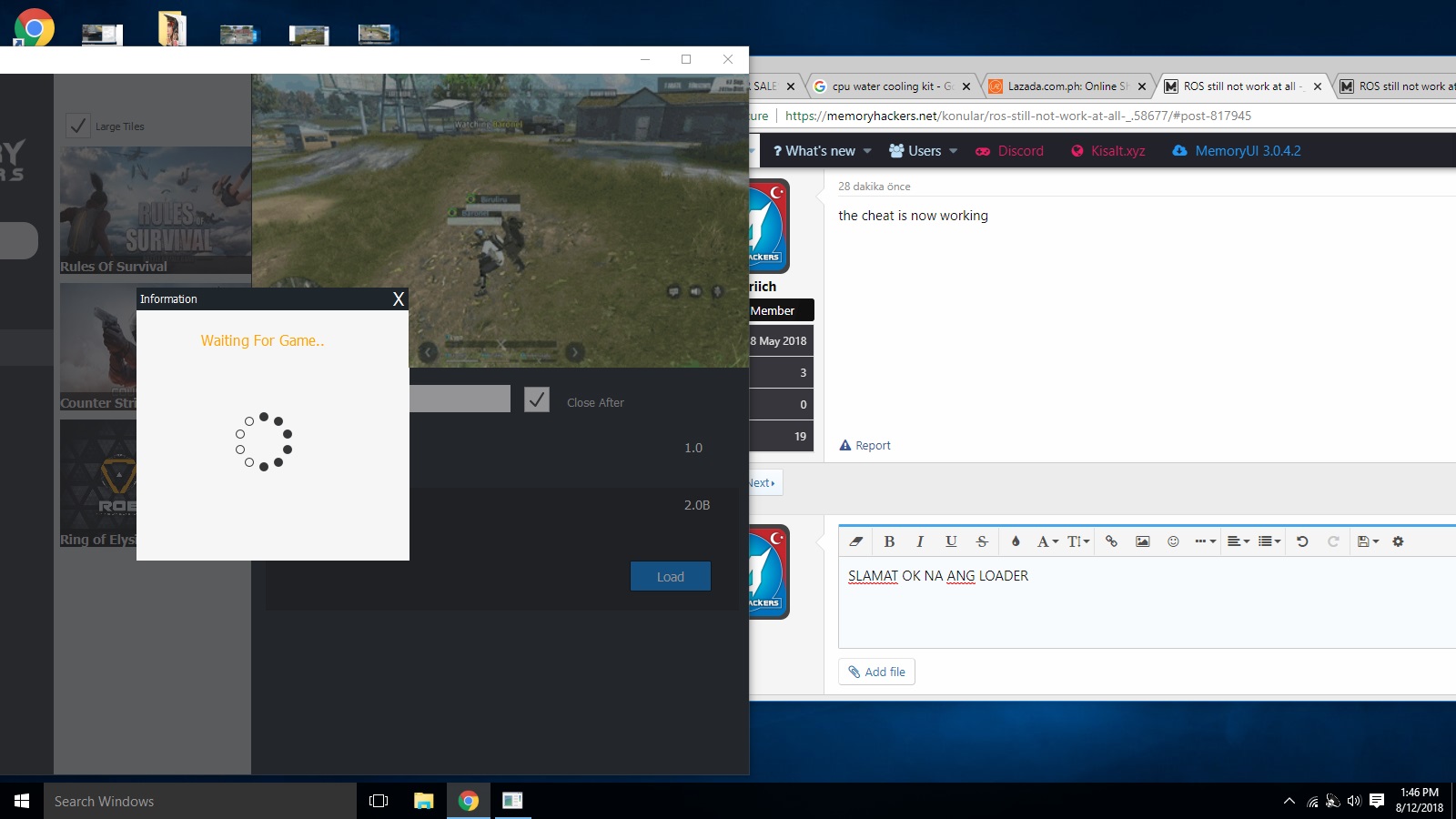Open the save draft dropdown
1456x819 pixels.
click(1368, 541)
